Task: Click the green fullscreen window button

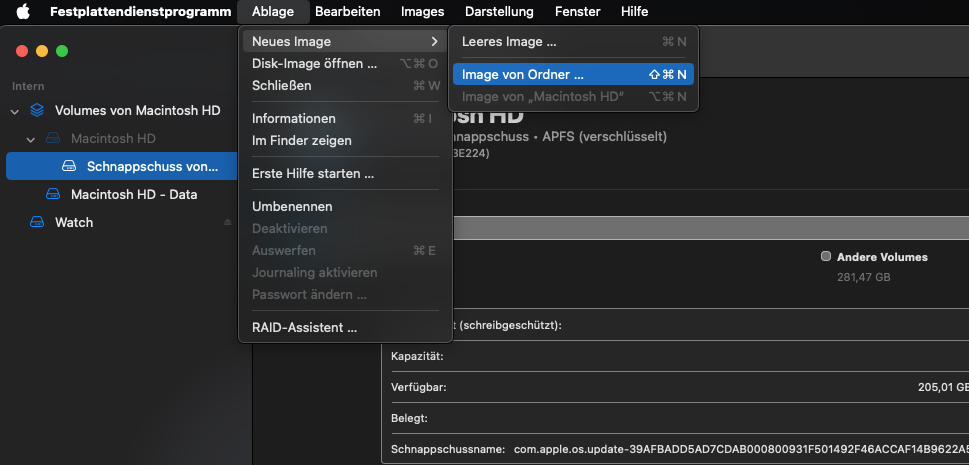Action: click(x=62, y=51)
